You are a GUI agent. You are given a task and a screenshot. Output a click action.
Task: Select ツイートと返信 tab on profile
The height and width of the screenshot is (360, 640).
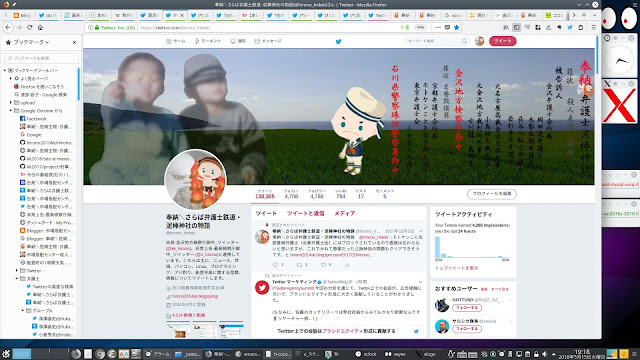(305, 213)
